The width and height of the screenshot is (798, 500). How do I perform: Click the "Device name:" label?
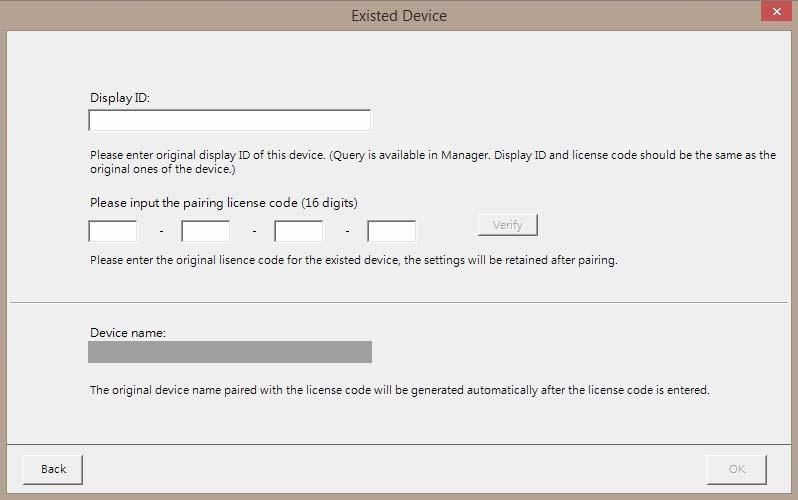[x=128, y=333]
